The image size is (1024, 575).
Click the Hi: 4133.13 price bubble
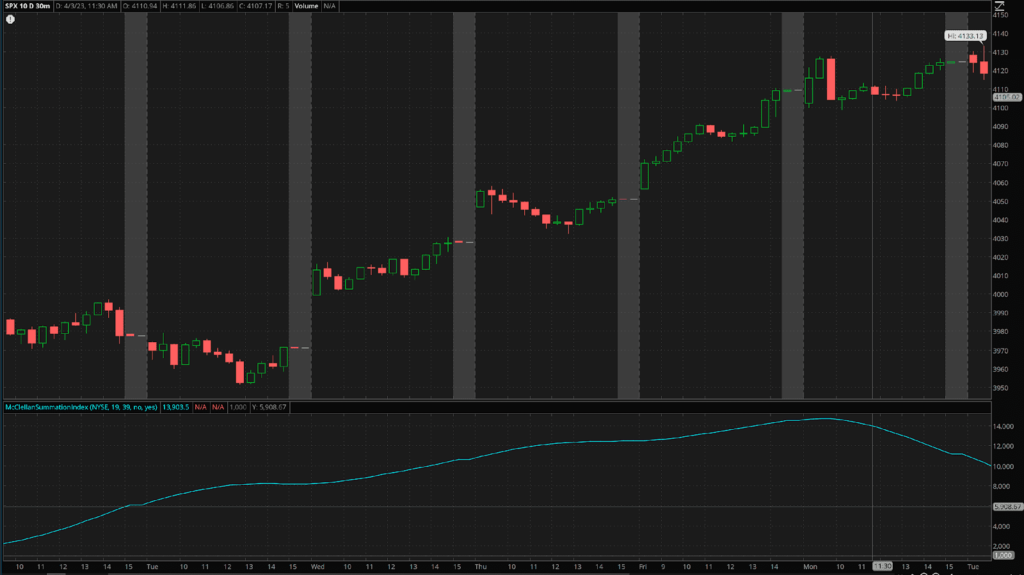coord(965,36)
